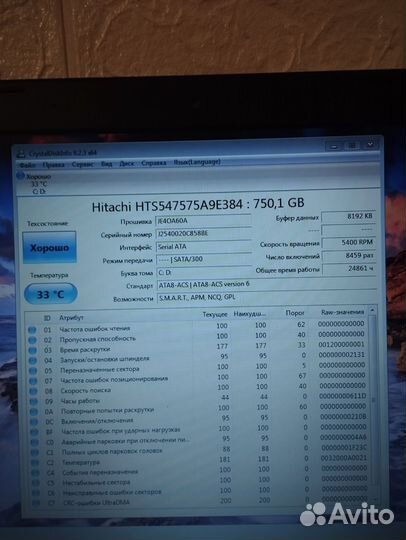This screenshot has height=540, width=406.
Task: Select the Хорошо 33 °C C: D: disk entry
Action: point(34,184)
